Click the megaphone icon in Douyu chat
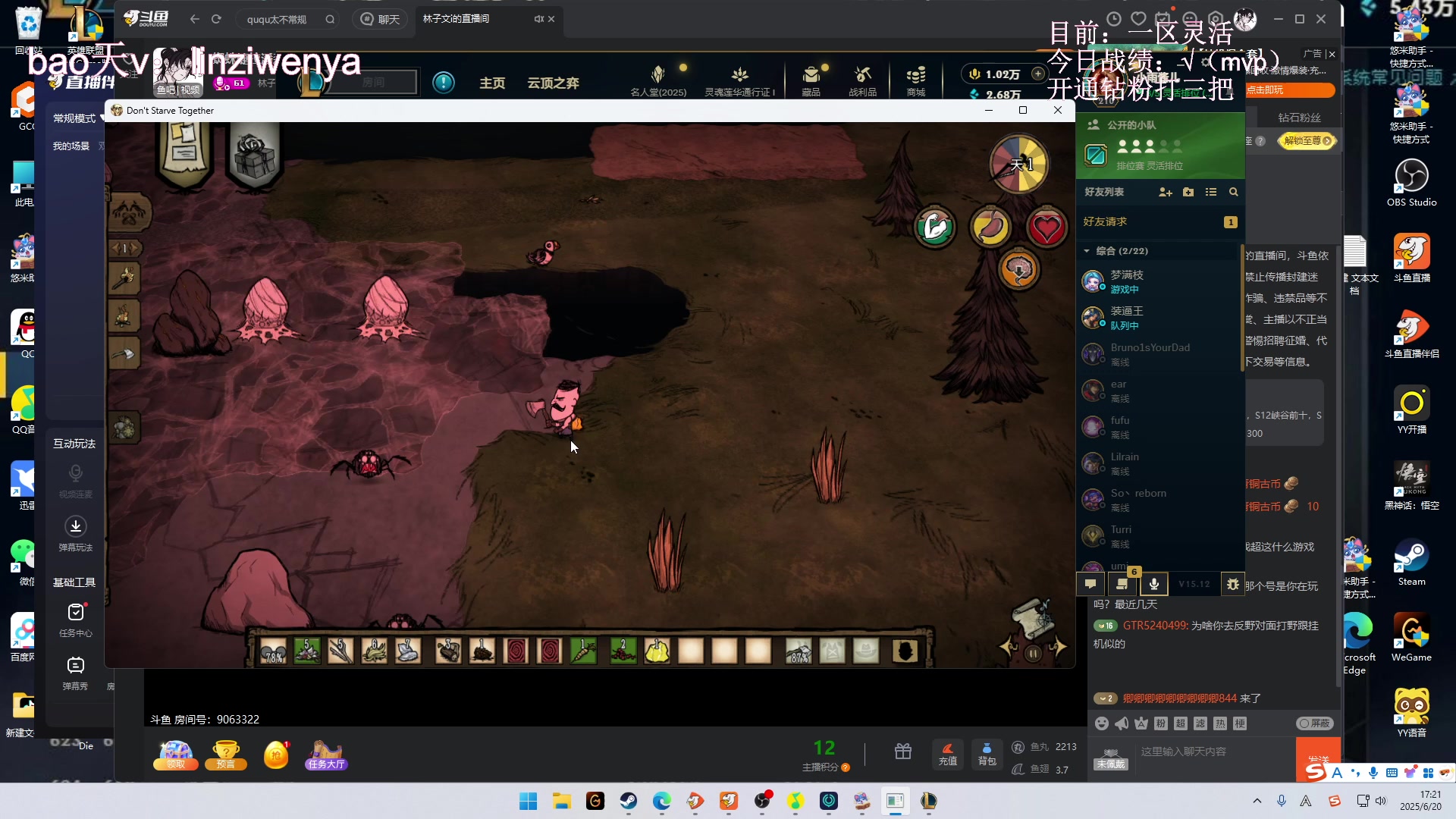This screenshot has height=819, width=1456. pos(1122,723)
